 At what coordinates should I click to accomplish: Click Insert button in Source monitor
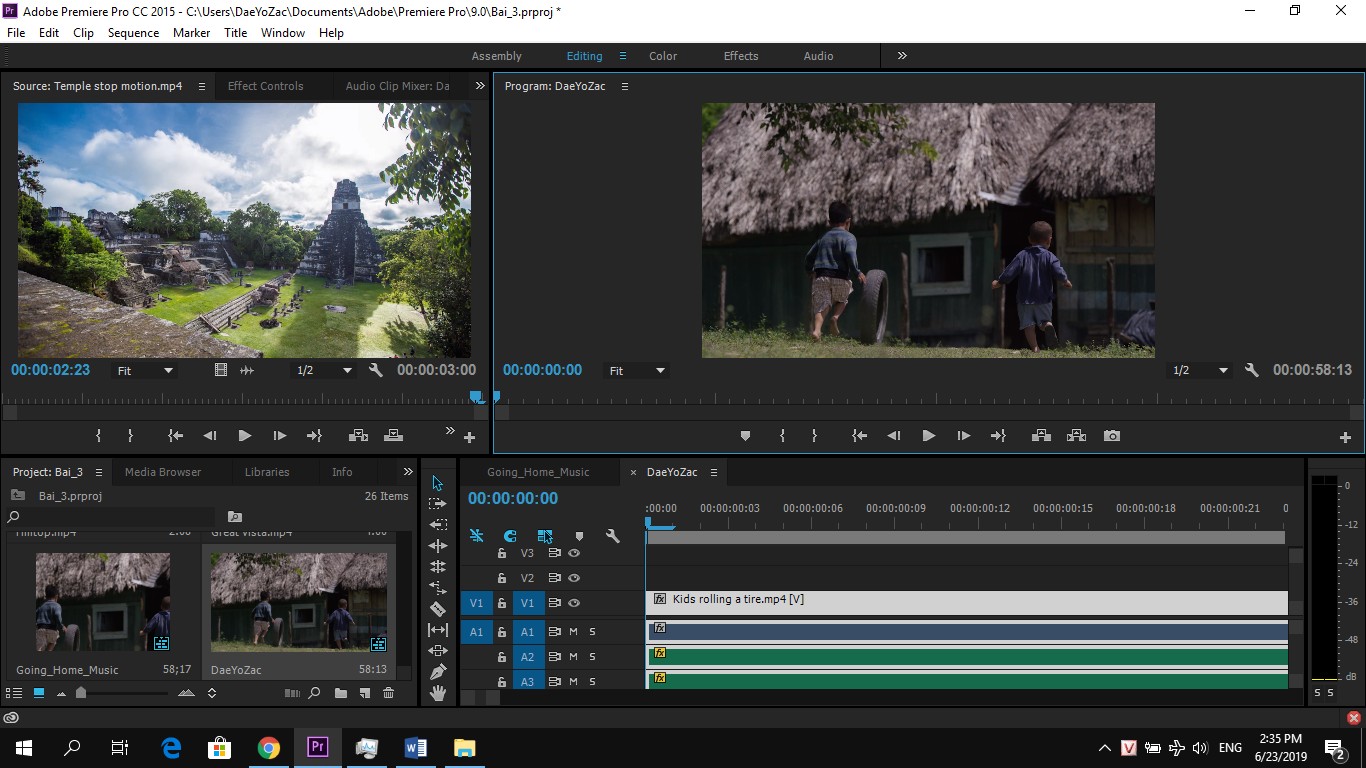[x=357, y=436]
